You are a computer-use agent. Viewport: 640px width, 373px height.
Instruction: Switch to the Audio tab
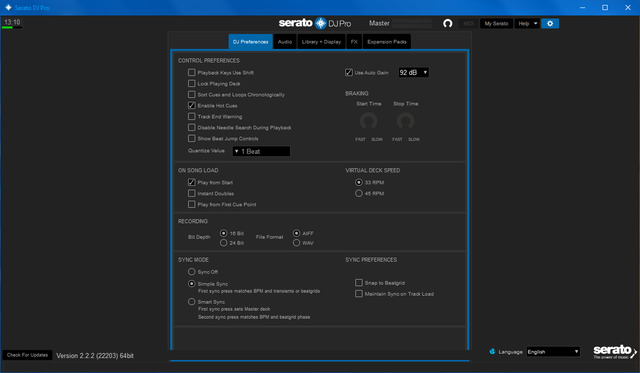(x=284, y=42)
